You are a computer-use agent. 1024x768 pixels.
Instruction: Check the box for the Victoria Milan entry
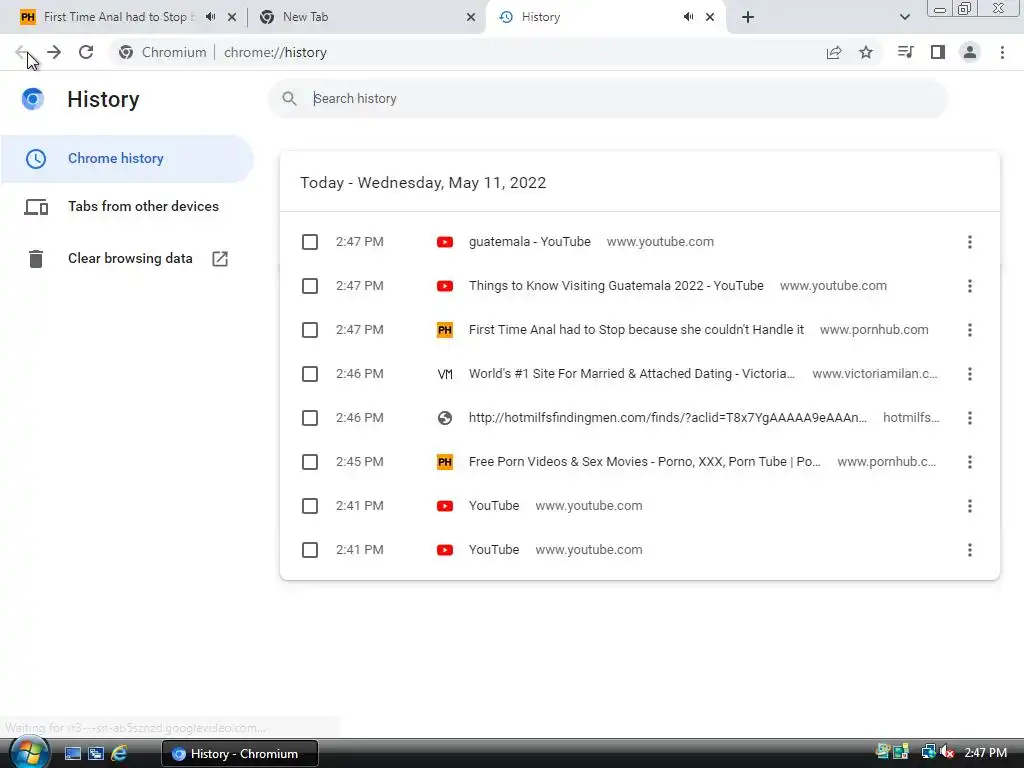[x=310, y=374]
